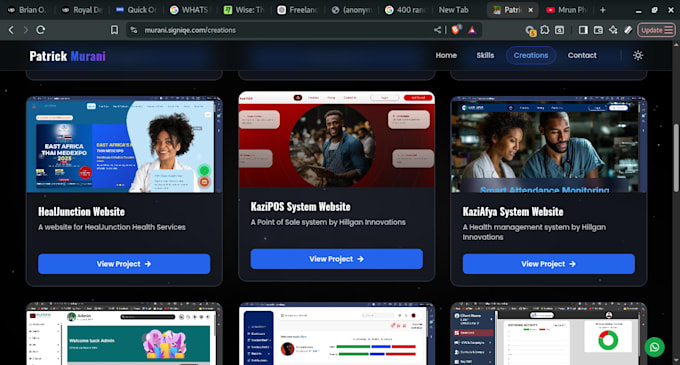Select the Creations navigation item
Viewport: 680px width, 365px height.
click(531, 55)
